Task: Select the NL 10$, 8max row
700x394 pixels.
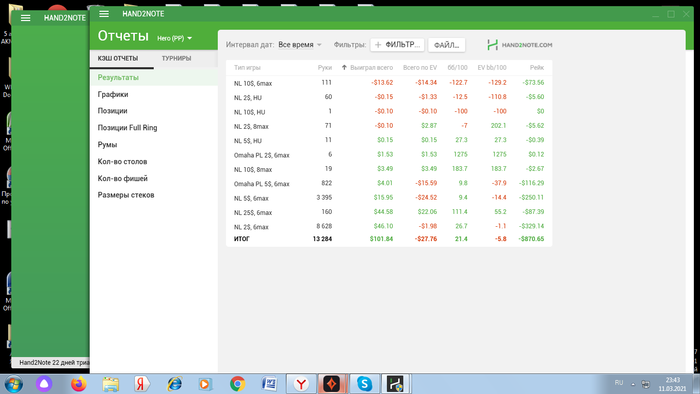Action: click(389, 169)
